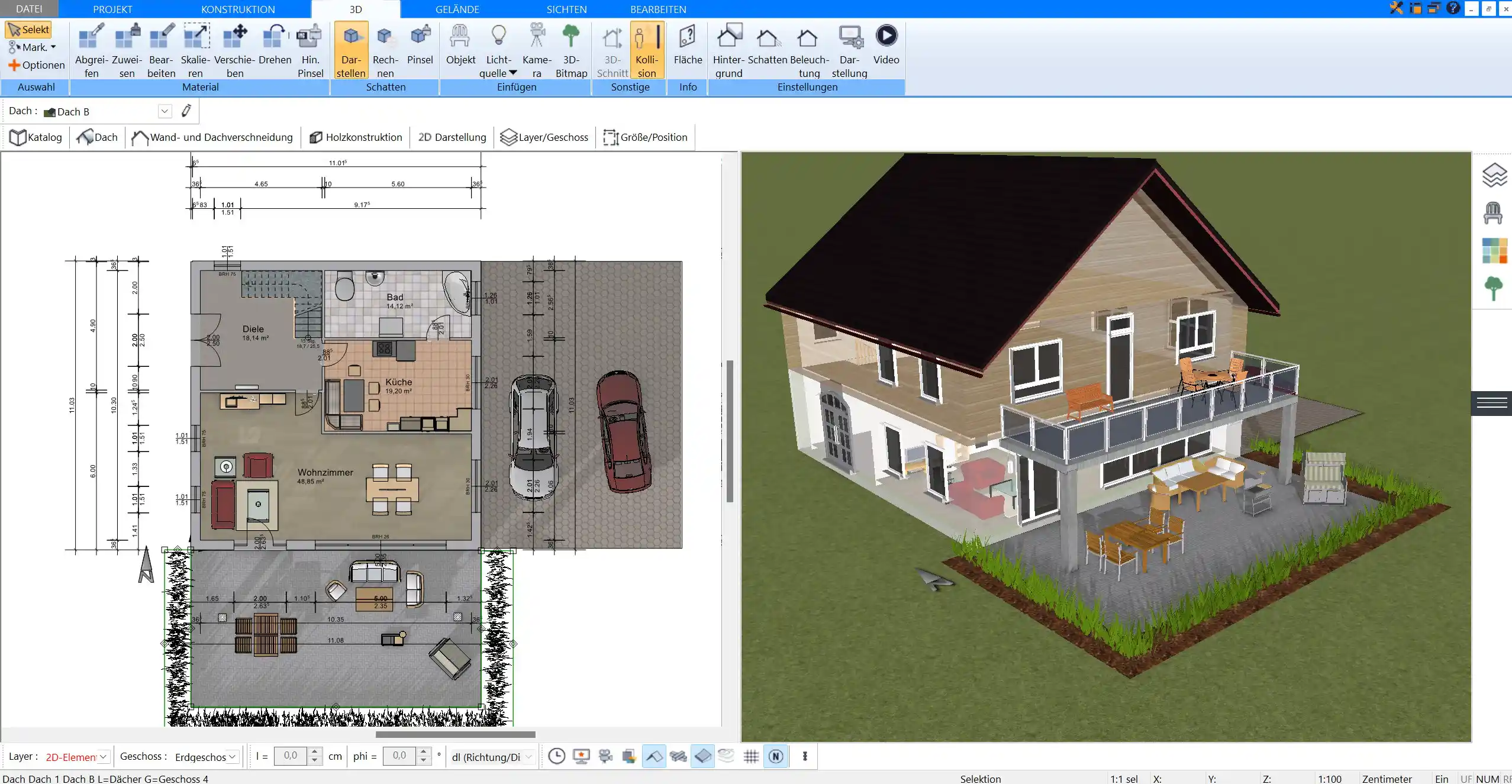The height and width of the screenshot is (784, 1512).
Task: Insert an Objekt from the ribbon
Action: (460, 44)
